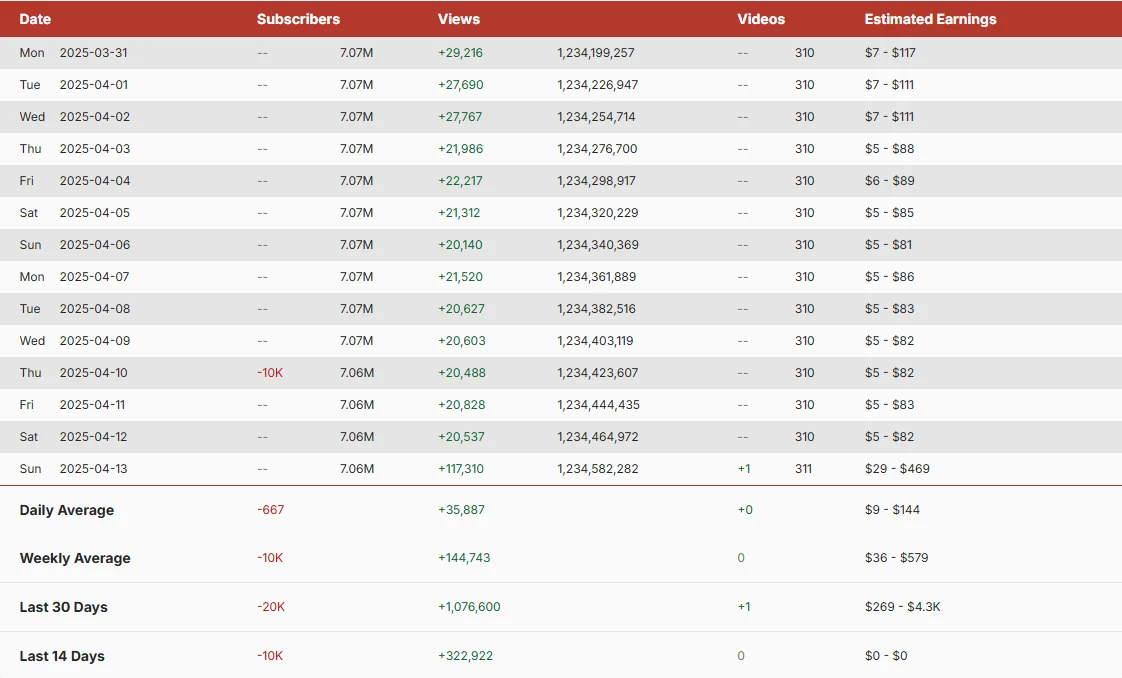Click earnings value $5 - $81

[x=888, y=245]
